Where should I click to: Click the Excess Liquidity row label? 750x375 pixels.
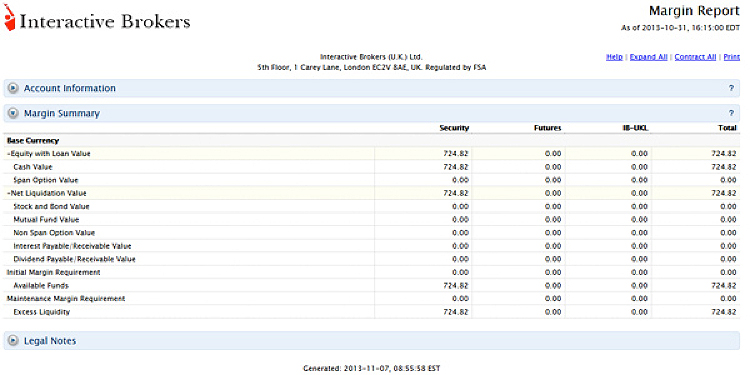pos(42,312)
